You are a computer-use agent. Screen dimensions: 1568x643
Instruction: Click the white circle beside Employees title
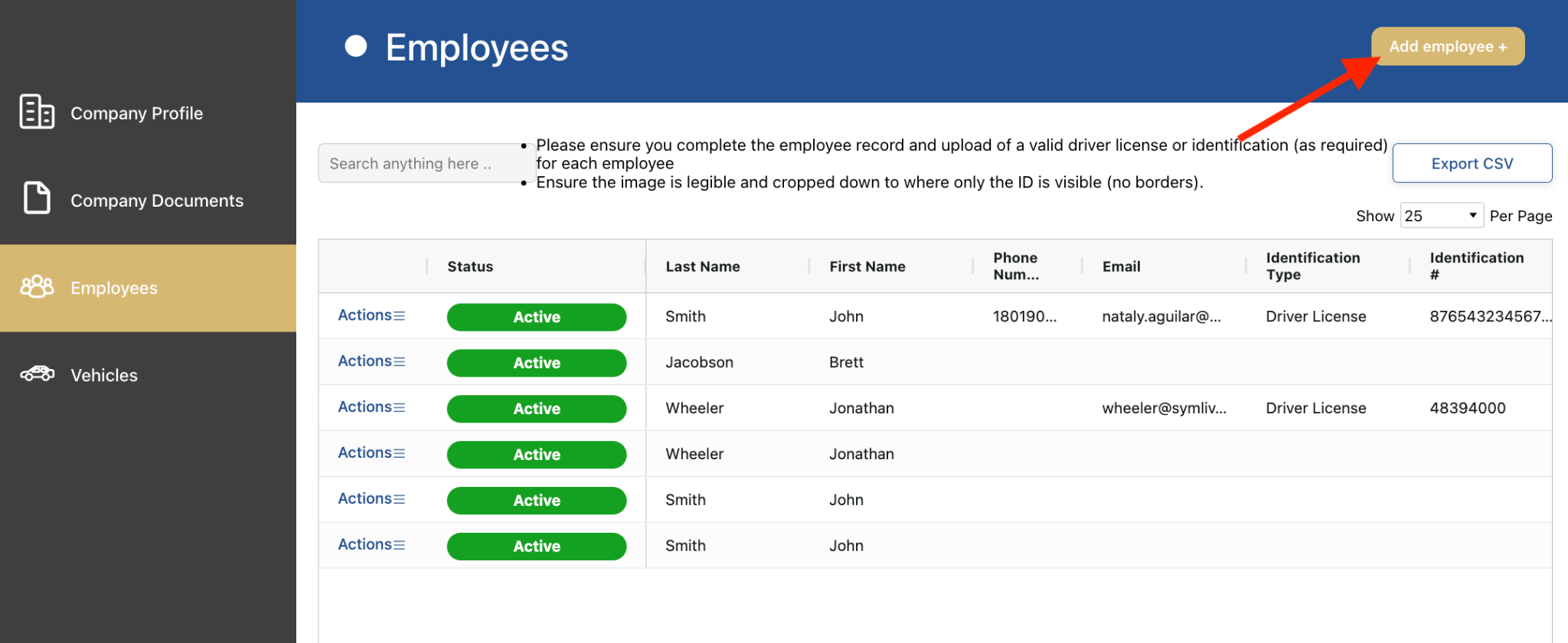click(356, 47)
